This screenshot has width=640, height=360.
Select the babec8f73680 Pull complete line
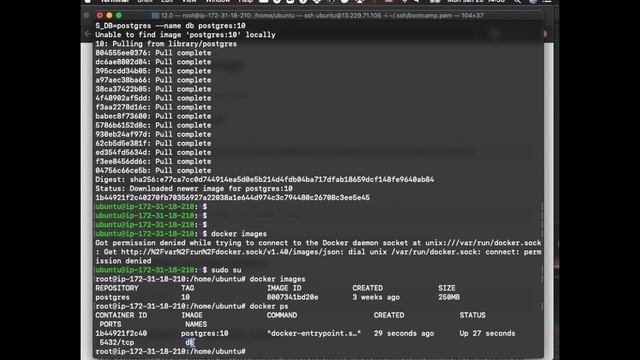(x=153, y=116)
